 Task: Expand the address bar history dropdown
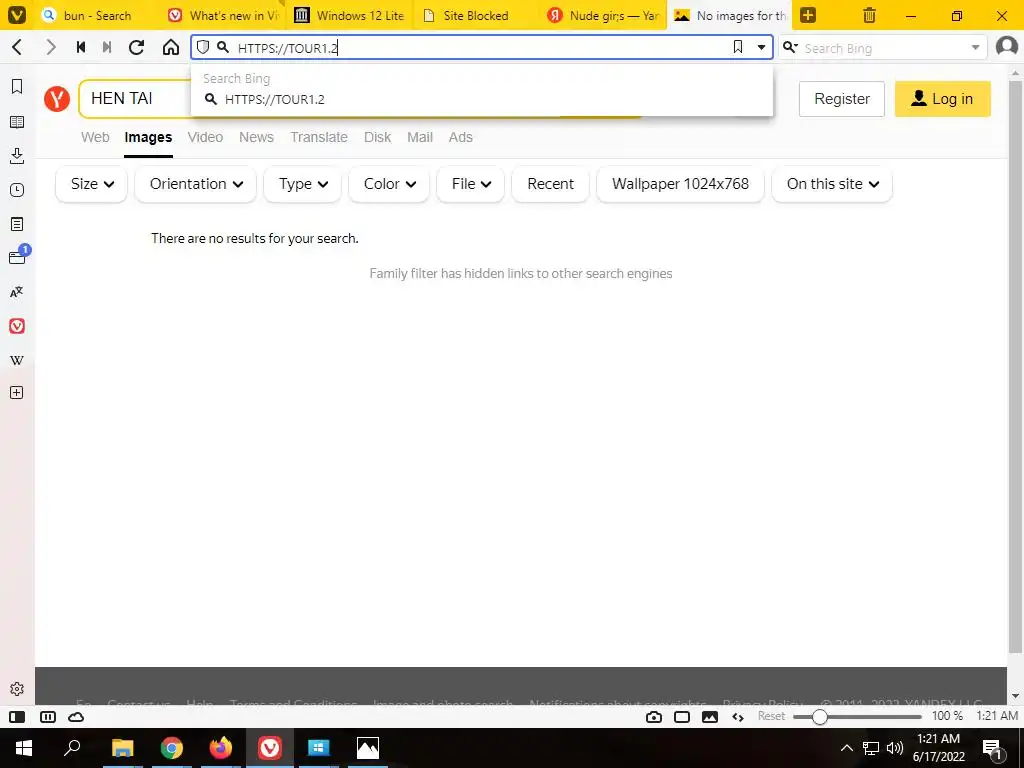click(x=761, y=48)
